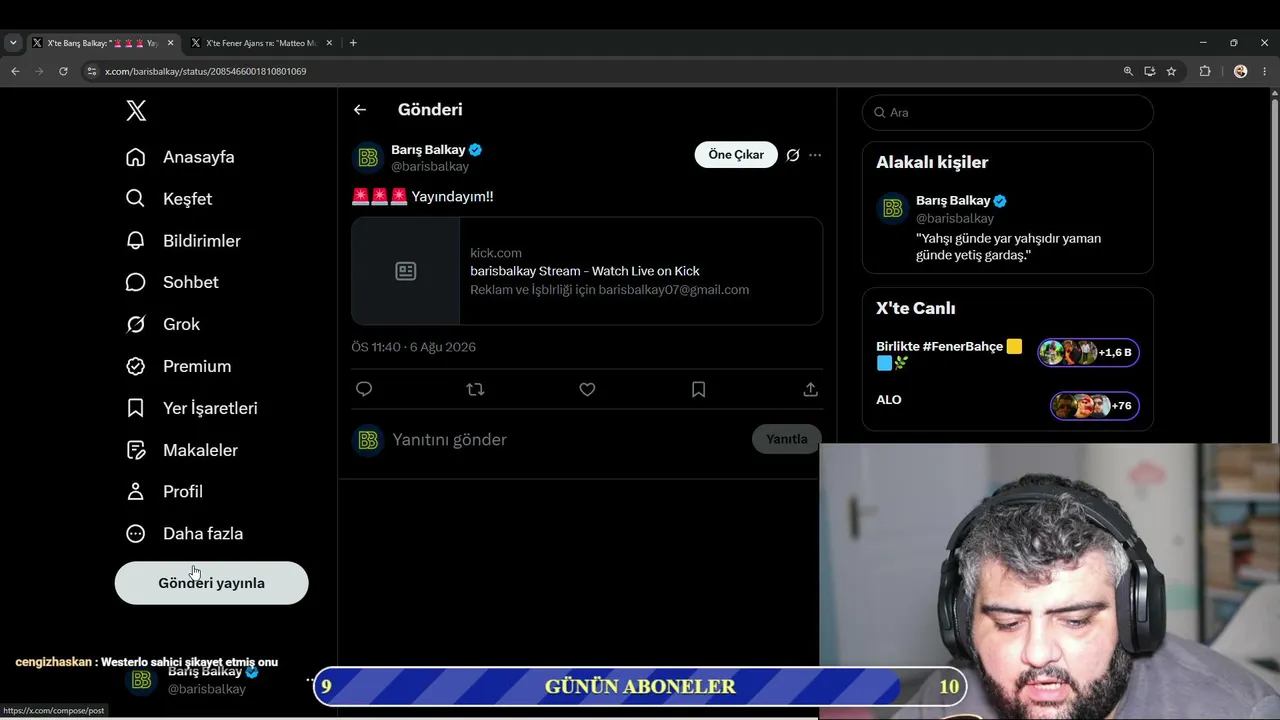1280x720 pixels.
Task: Open the Chrome three-dot menu
Action: pyautogui.click(x=1264, y=71)
